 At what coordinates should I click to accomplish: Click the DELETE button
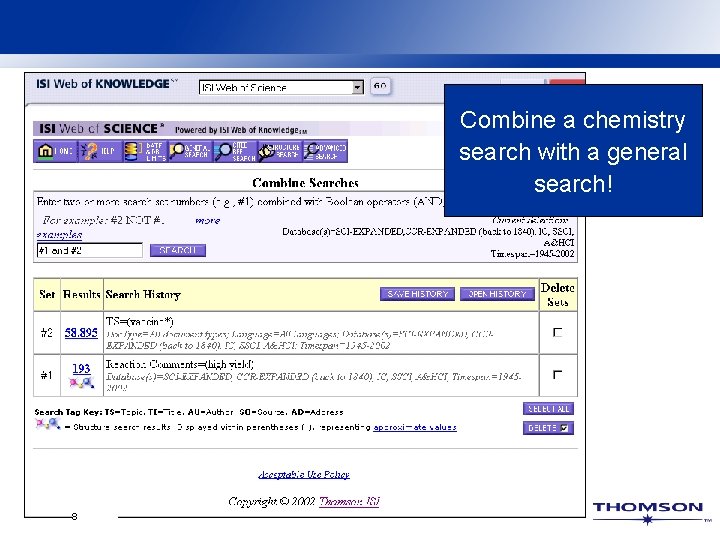pyautogui.click(x=548, y=428)
